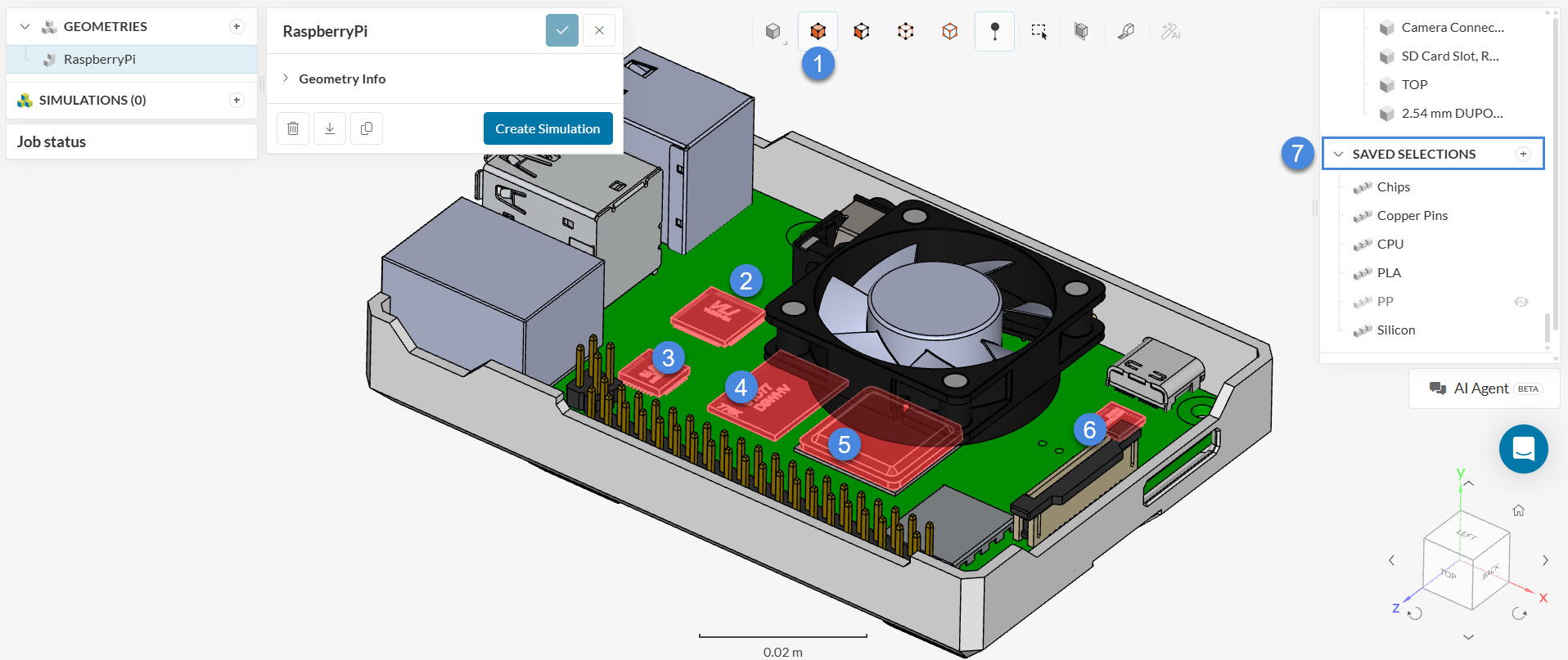Select RaspberryPi in the geometries tree
The height and width of the screenshot is (660, 1568).
point(99,59)
